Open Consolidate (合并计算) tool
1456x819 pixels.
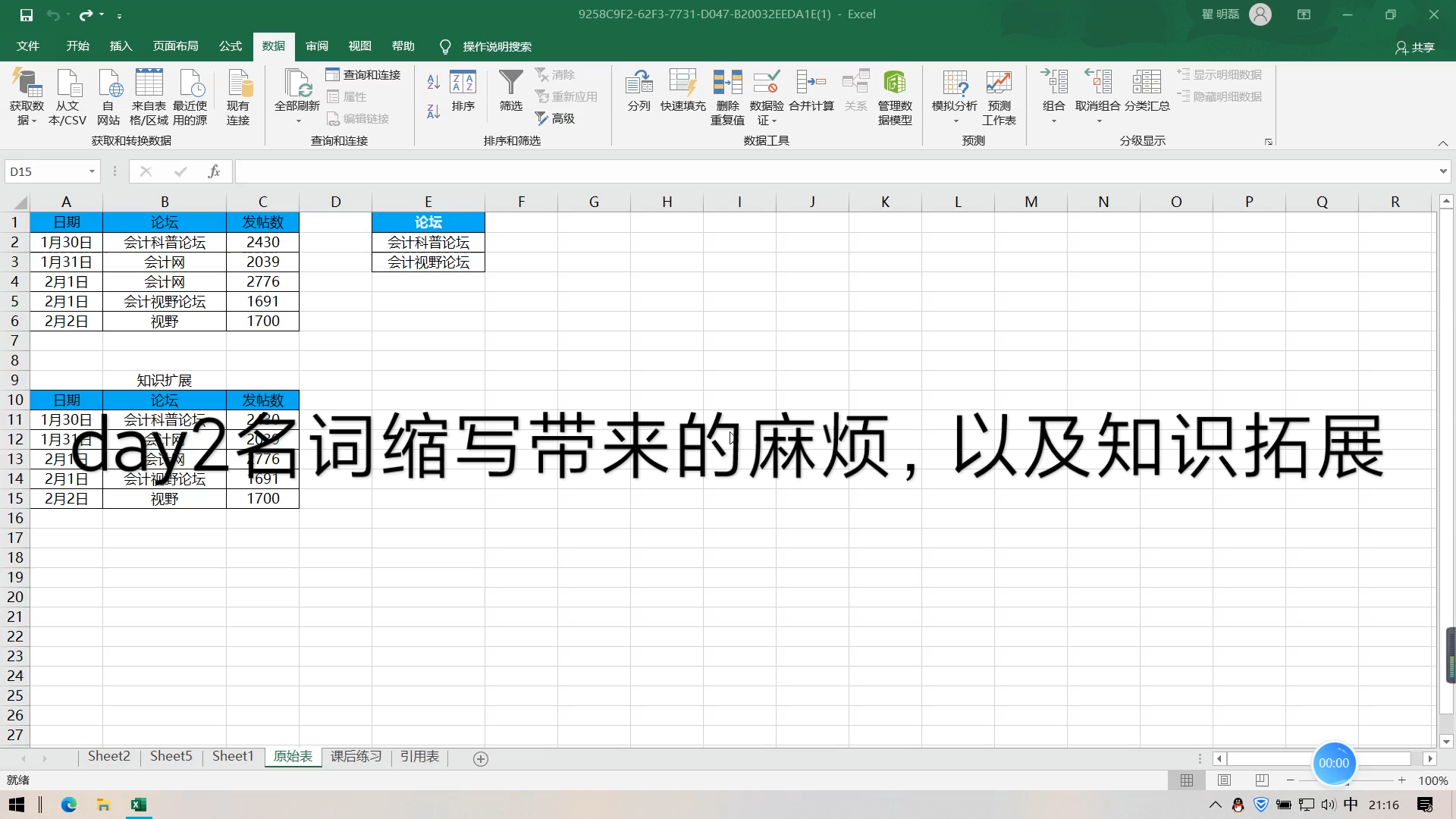click(811, 90)
